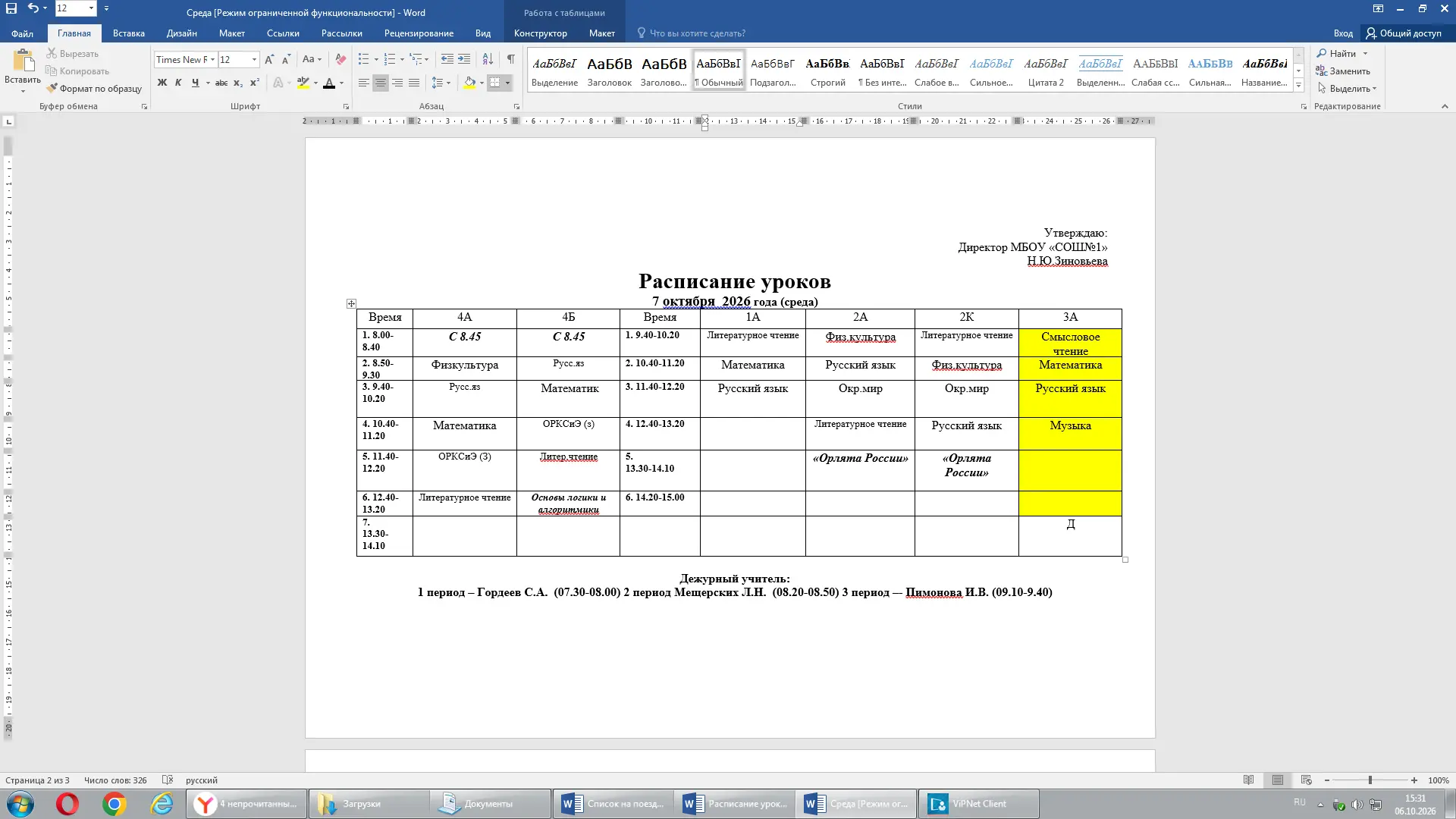Click the Save icon in quick access toolbar
The height and width of the screenshot is (819, 1456).
point(11,8)
